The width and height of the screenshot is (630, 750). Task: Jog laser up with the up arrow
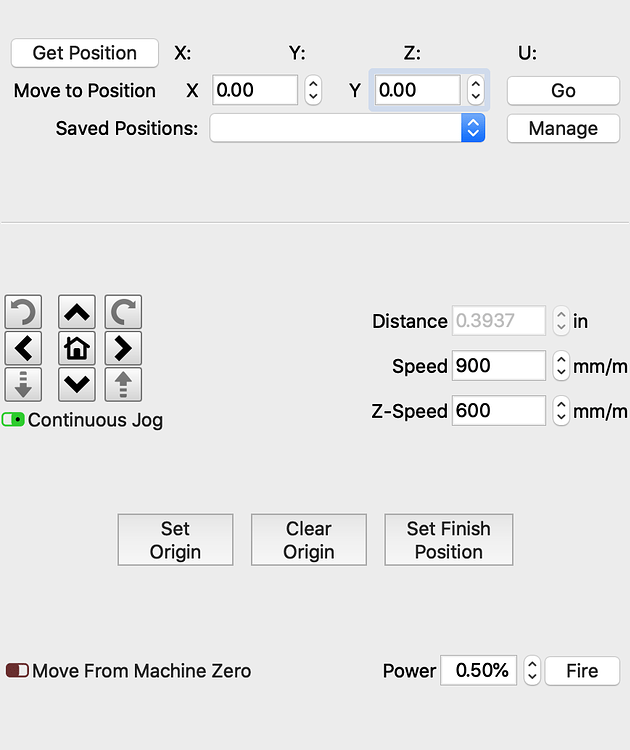click(x=77, y=312)
